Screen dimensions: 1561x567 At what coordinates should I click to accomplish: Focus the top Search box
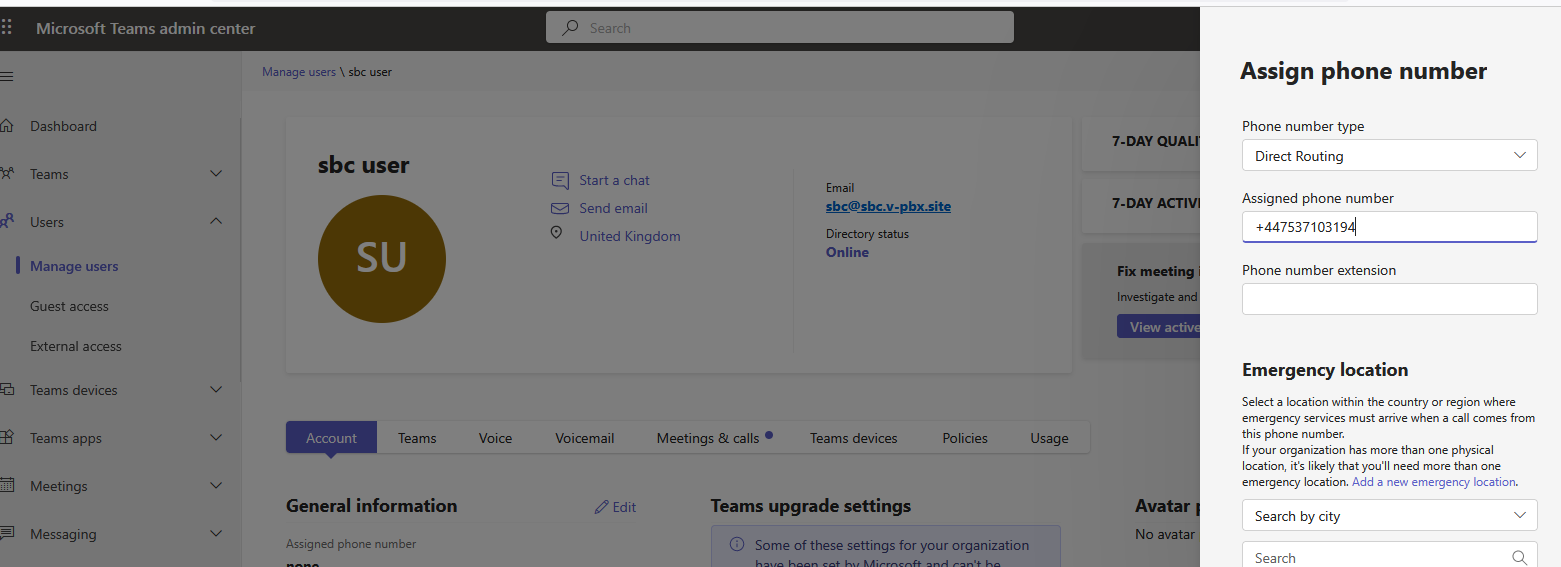pos(780,28)
